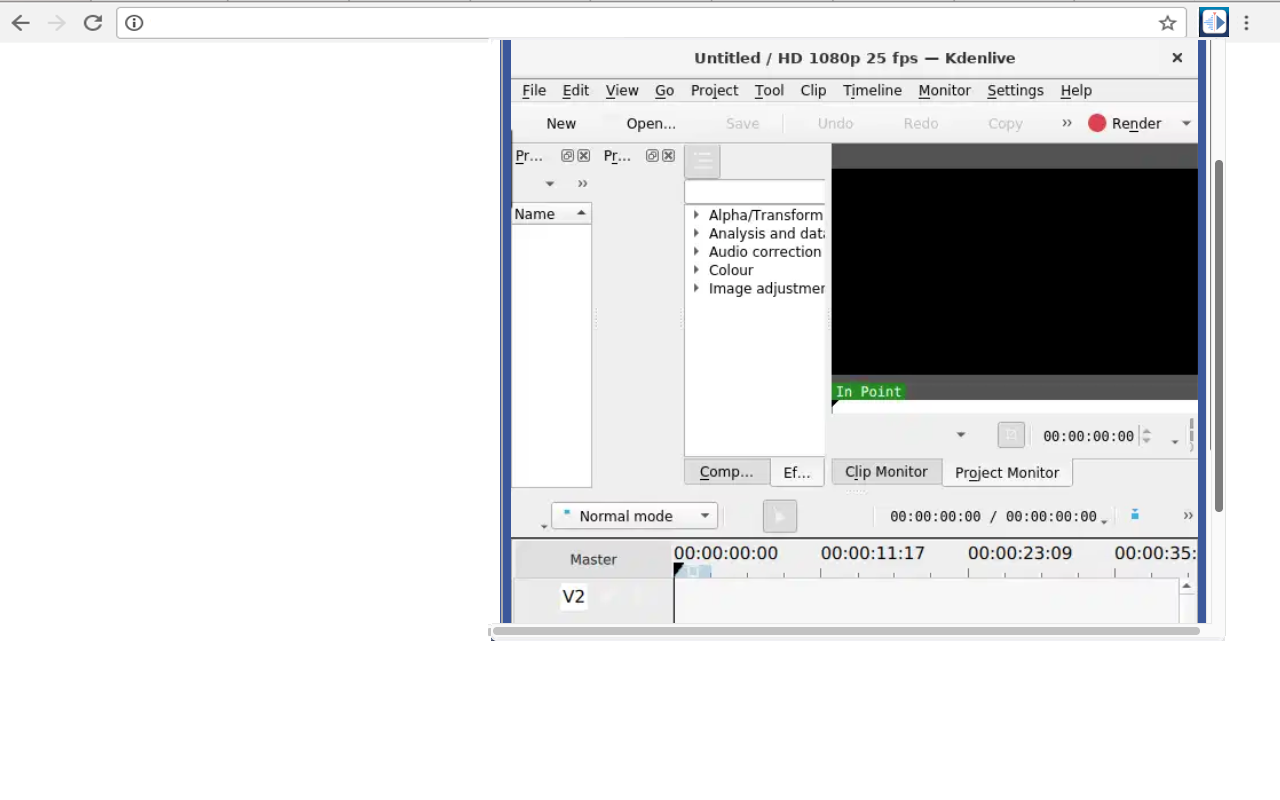Screen dimensions: 1280x800
Task: Click the V2 track label
Action: (x=573, y=597)
